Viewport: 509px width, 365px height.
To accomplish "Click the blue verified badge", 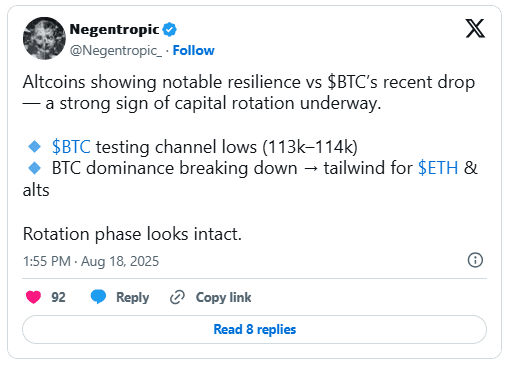I will [169, 30].
